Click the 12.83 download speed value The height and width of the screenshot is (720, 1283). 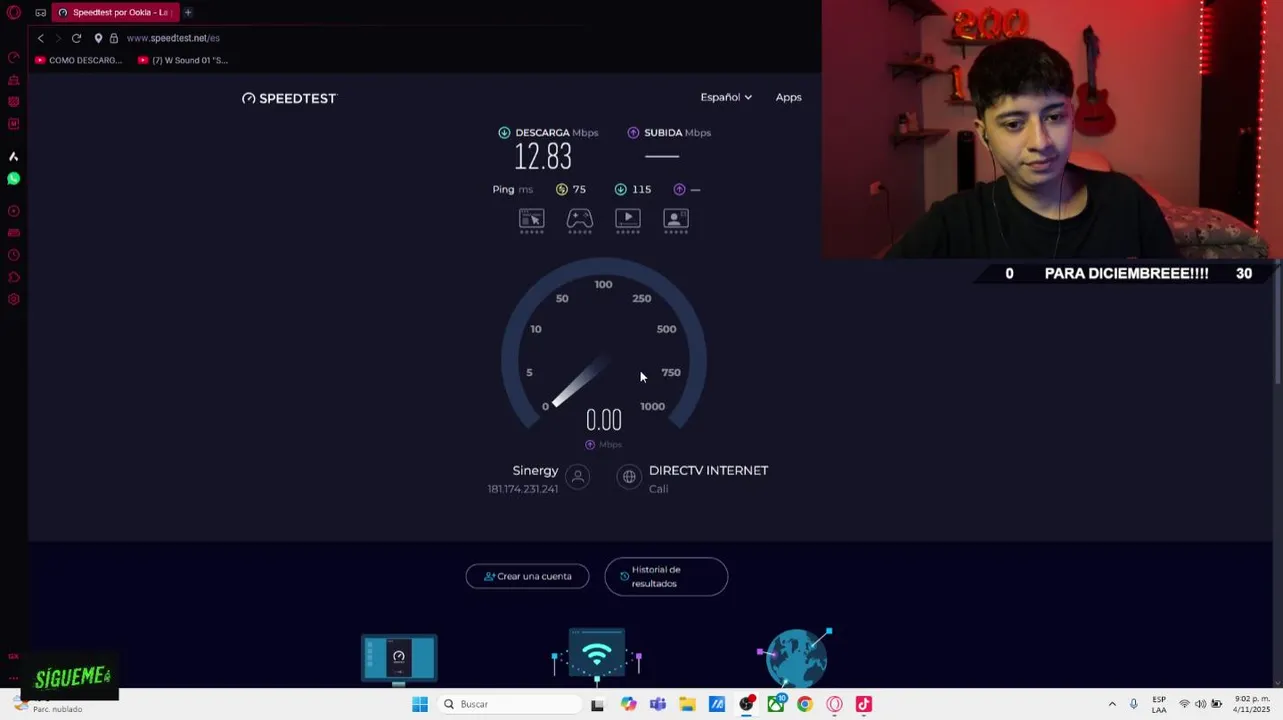pos(543,157)
